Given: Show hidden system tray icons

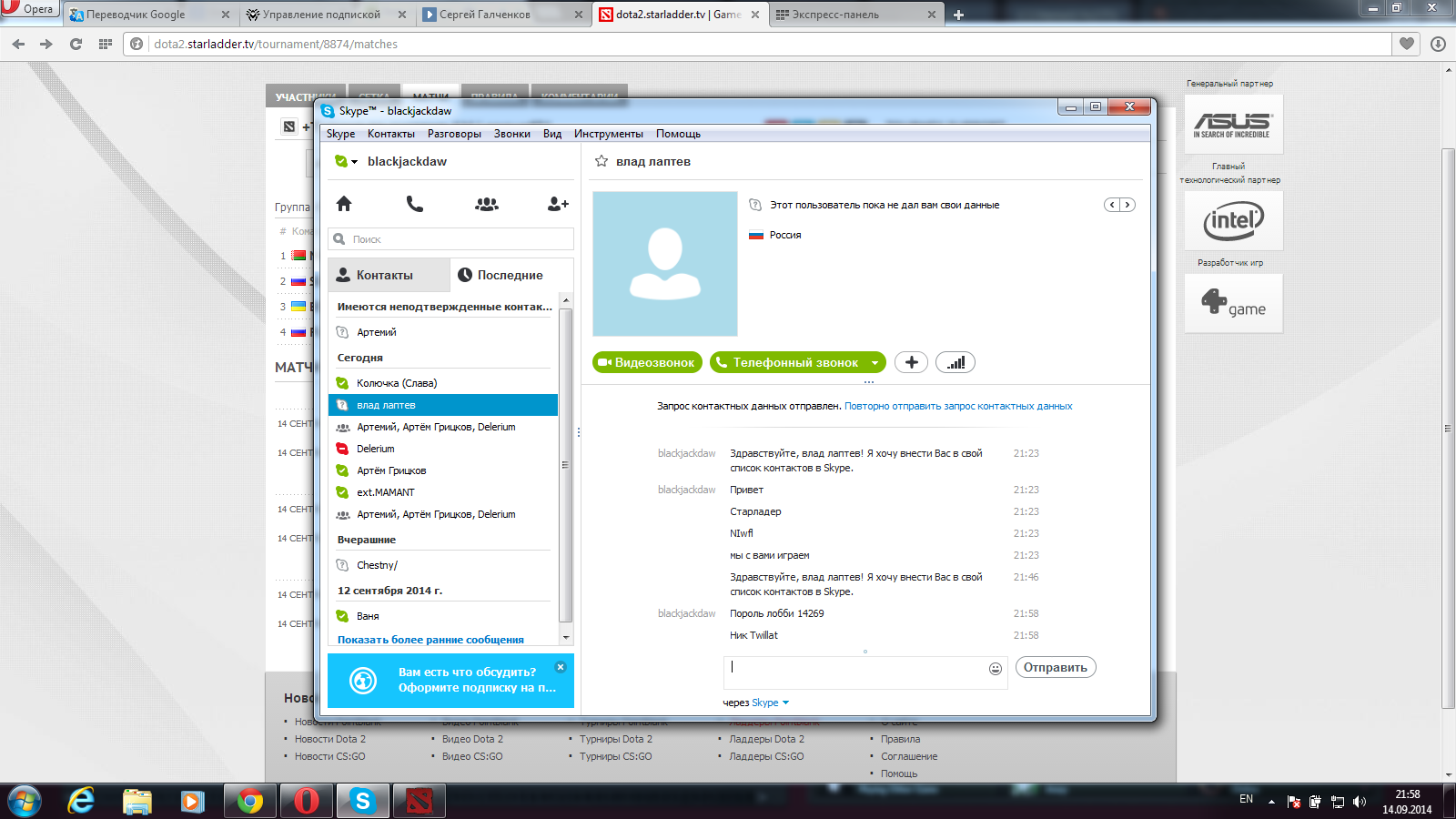Looking at the screenshot, I should [1271, 802].
